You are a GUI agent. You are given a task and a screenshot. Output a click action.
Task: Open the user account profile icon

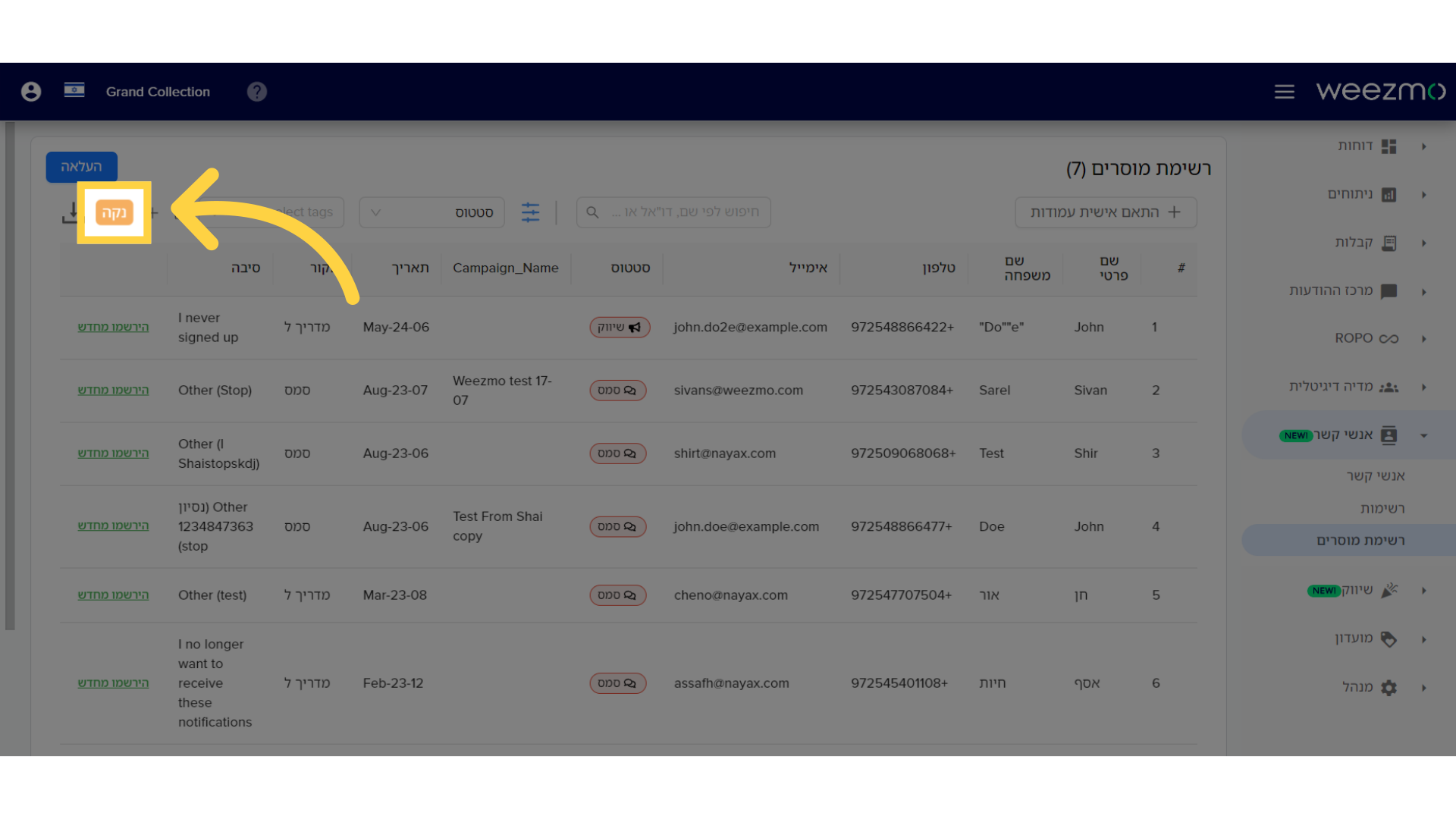tap(31, 92)
